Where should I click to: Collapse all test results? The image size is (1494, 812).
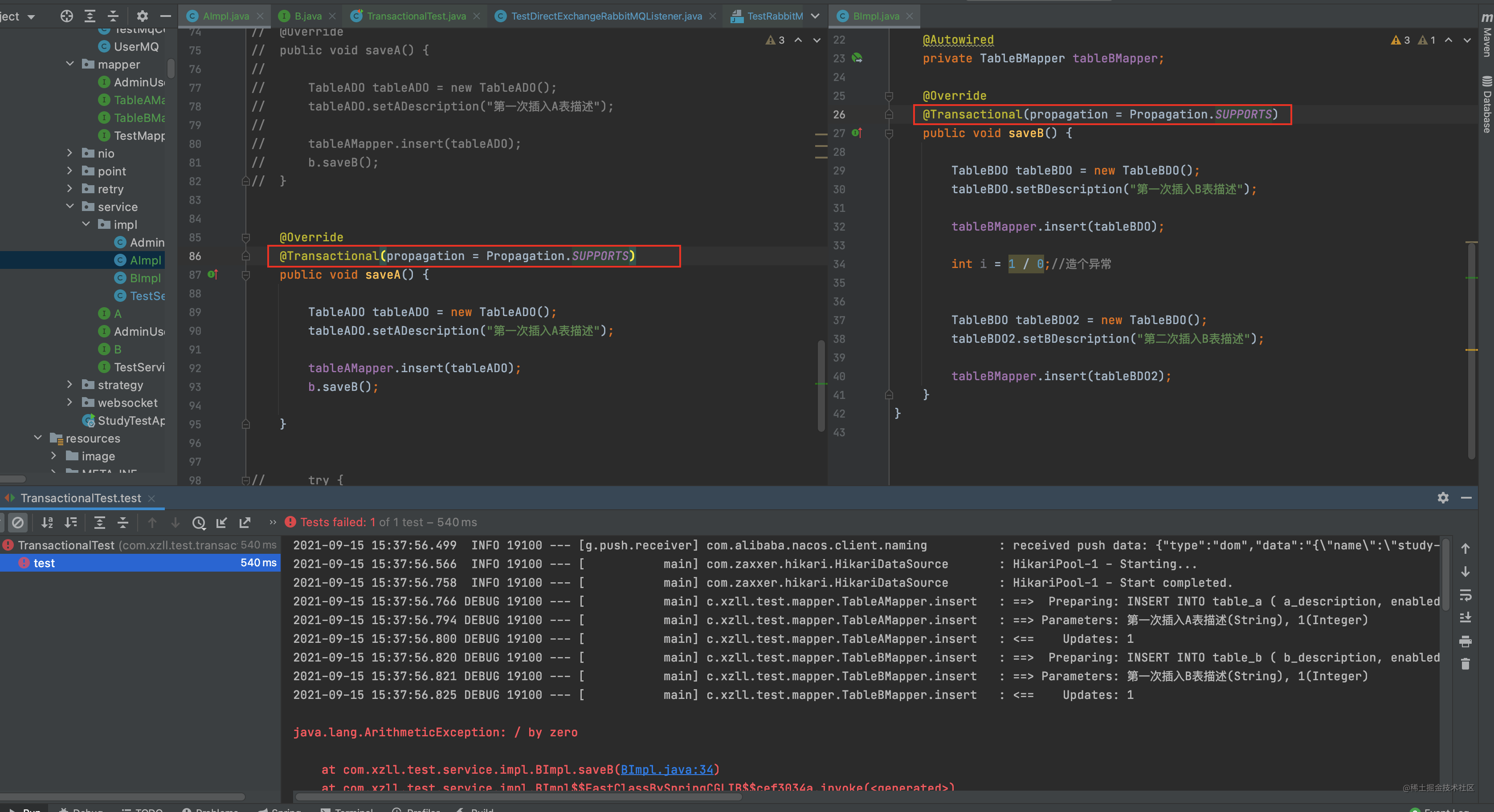pyautogui.click(x=123, y=522)
